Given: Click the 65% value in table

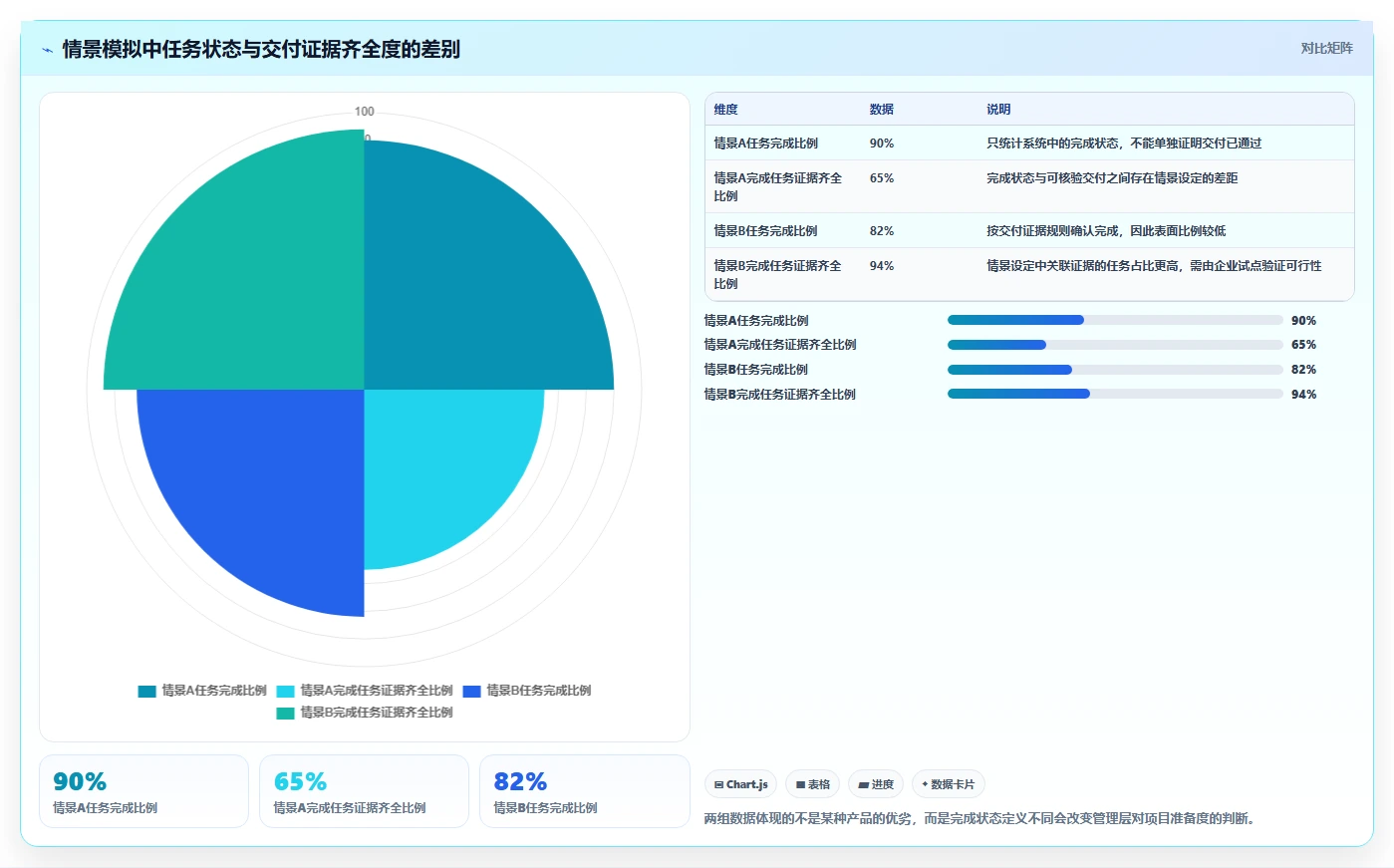Looking at the screenshot, I should (x=881, y=178).
